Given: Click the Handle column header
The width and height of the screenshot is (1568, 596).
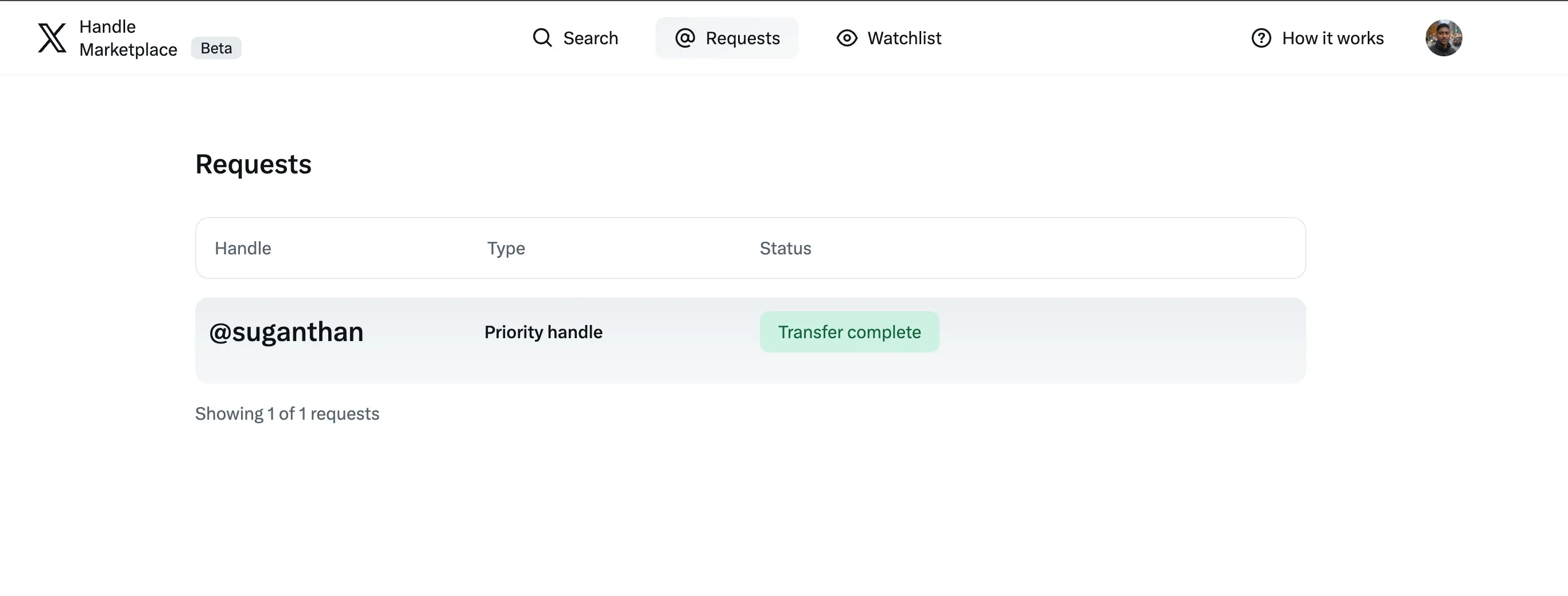Looking at the screenshot, I should 243,249.
